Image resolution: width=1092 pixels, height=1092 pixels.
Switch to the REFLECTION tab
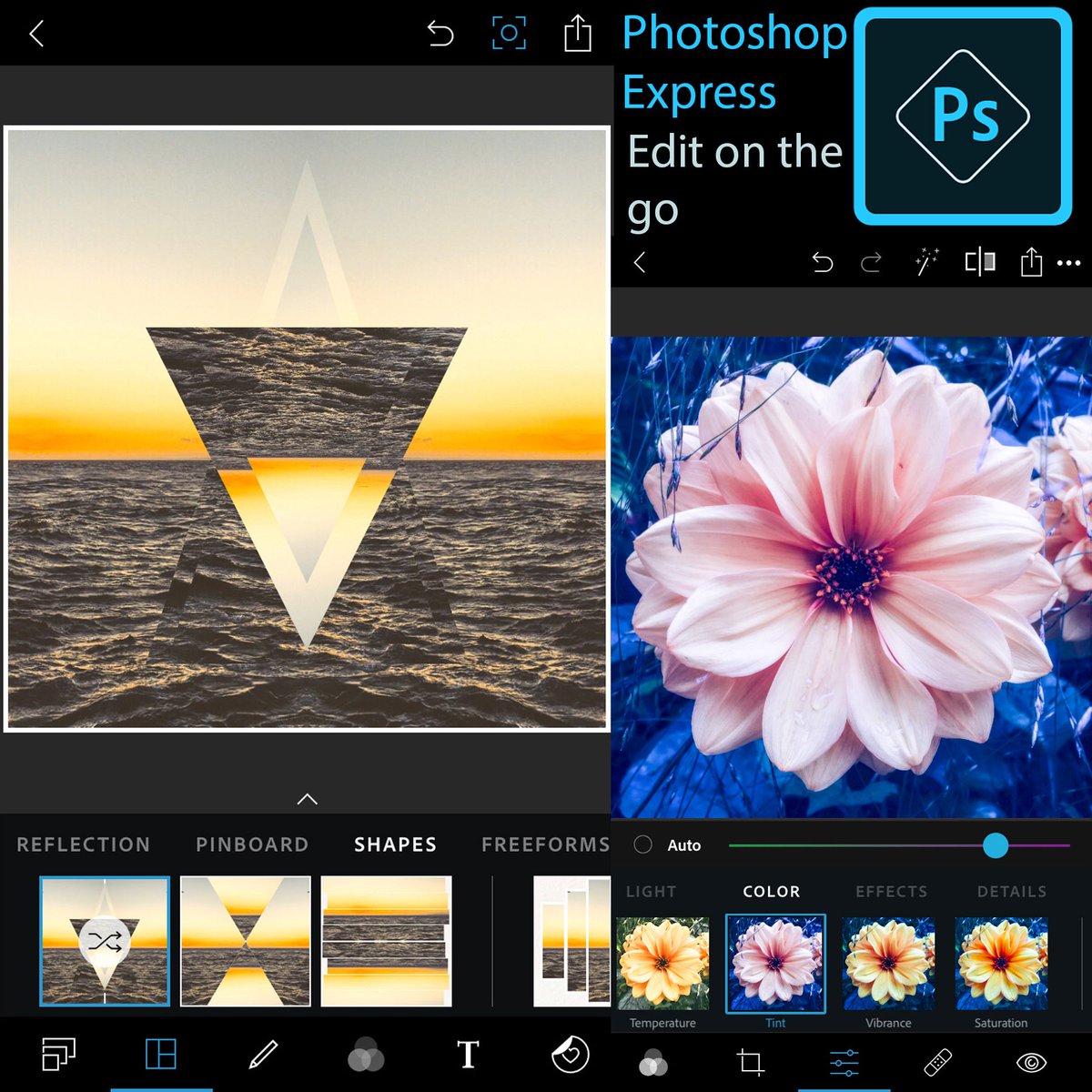click(x=83, y=844)
